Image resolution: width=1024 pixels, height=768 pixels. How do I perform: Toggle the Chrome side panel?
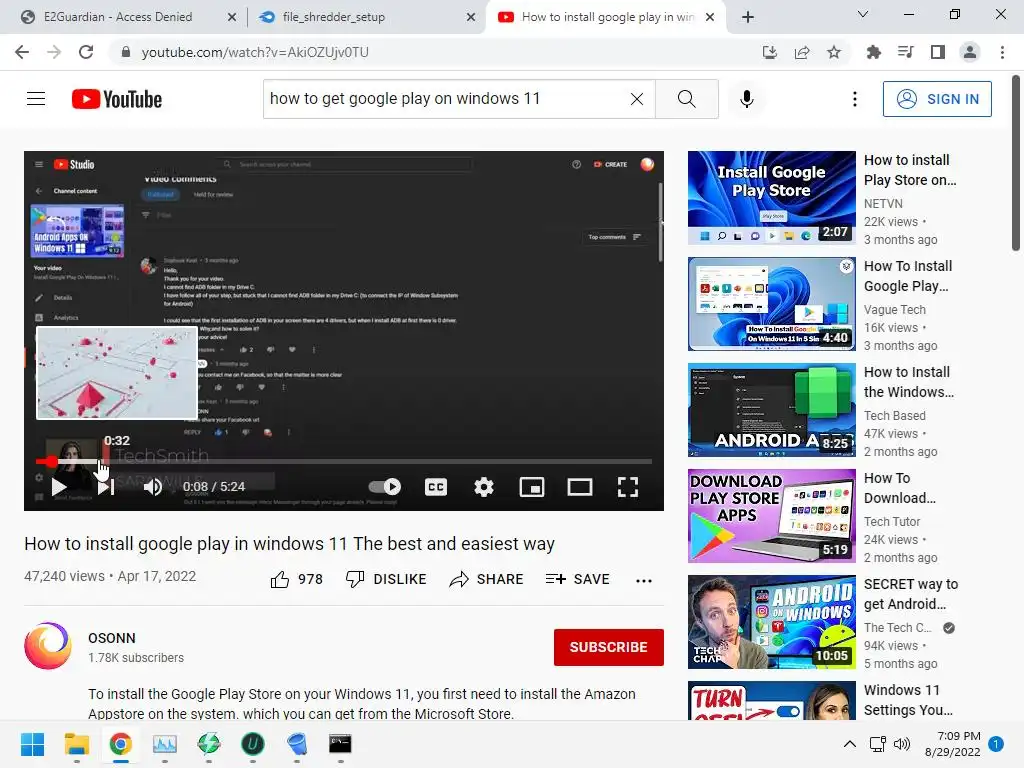point(938,52)
